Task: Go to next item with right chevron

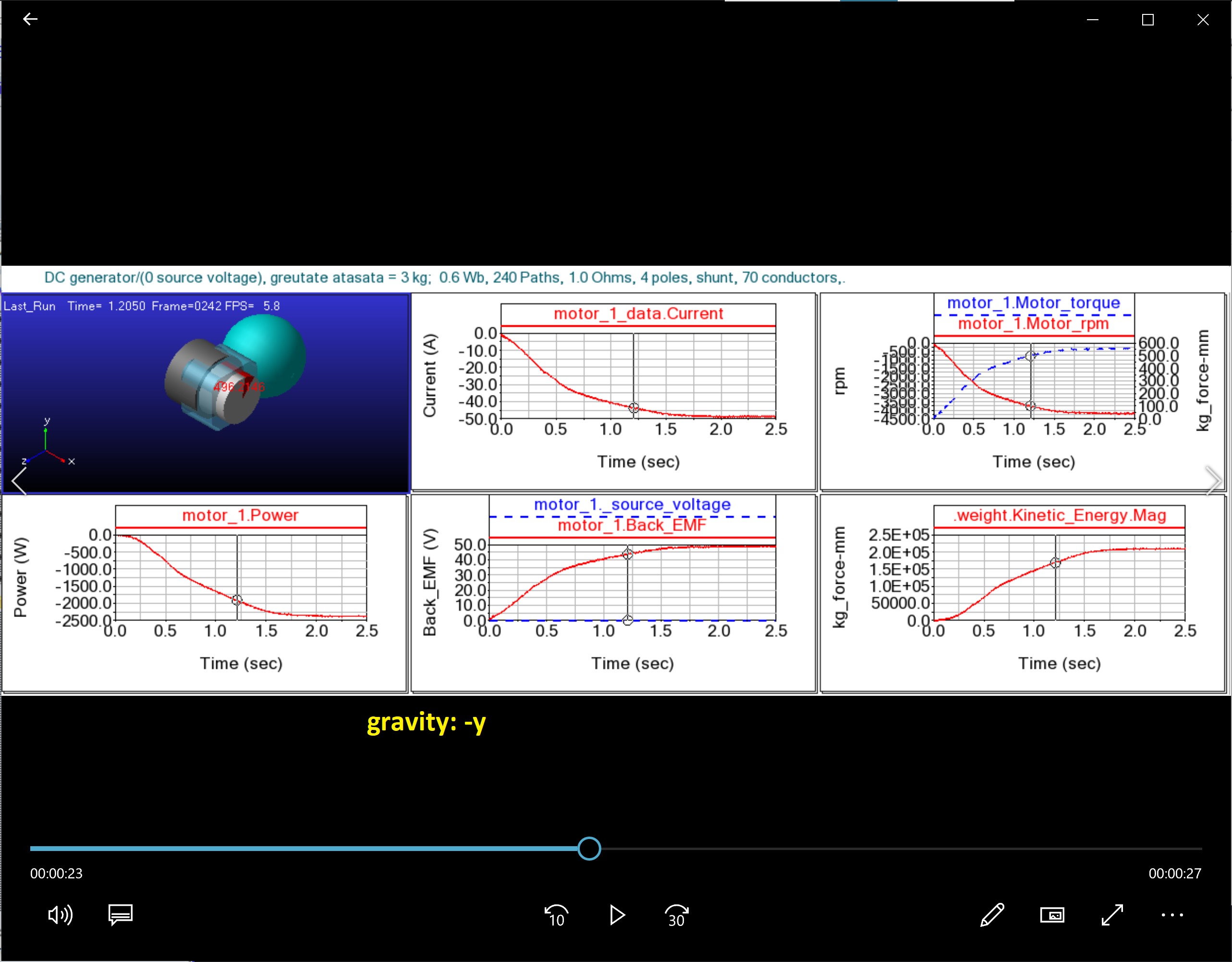Action: pos(1213,481)
